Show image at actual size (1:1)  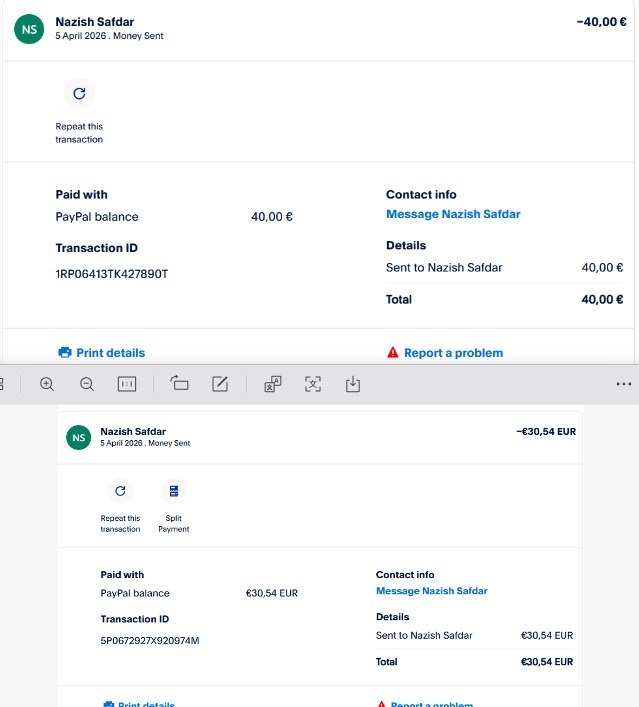(127, 384)
